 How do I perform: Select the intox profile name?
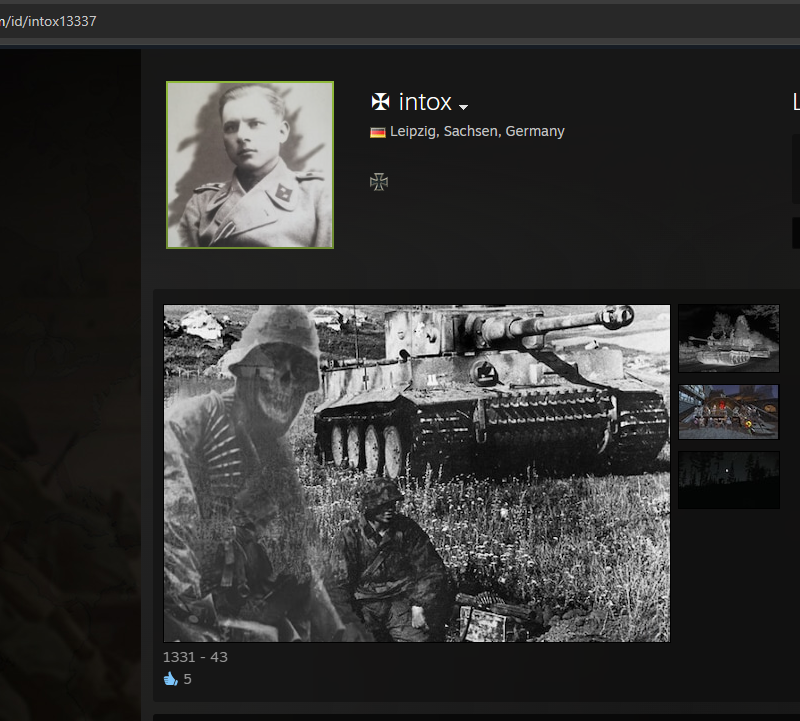click(x=425, y=102)
